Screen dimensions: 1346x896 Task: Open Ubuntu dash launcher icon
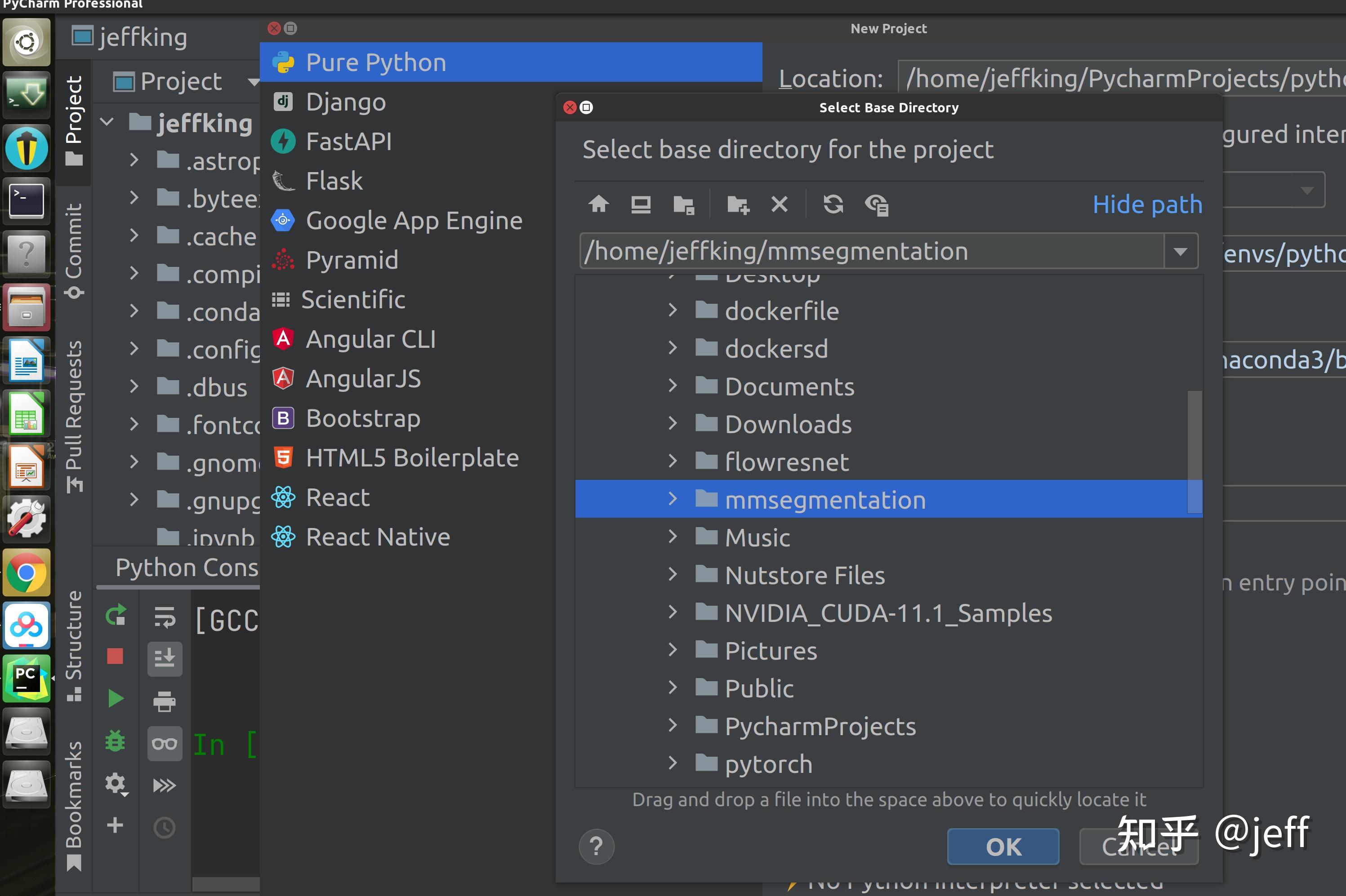[x=26, y=42]
